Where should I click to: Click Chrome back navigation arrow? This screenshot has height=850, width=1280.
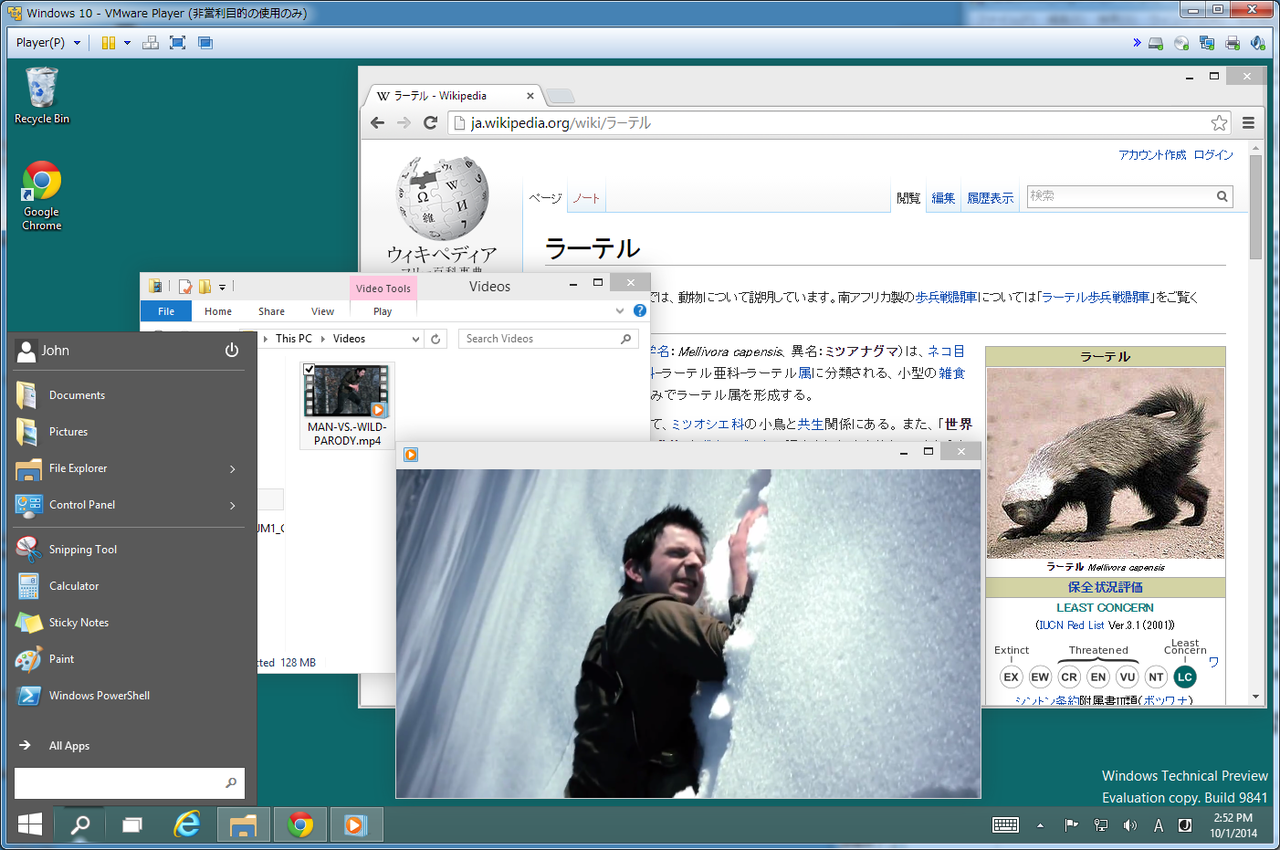[x=377, y=123]
